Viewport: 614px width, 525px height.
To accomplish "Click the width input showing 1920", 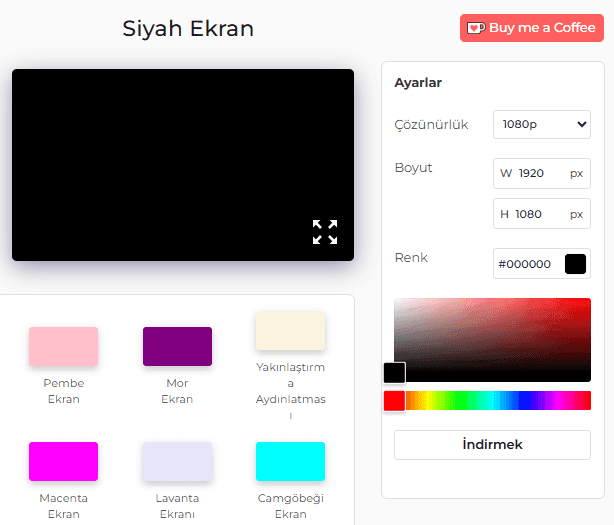I will click(542, 173).
